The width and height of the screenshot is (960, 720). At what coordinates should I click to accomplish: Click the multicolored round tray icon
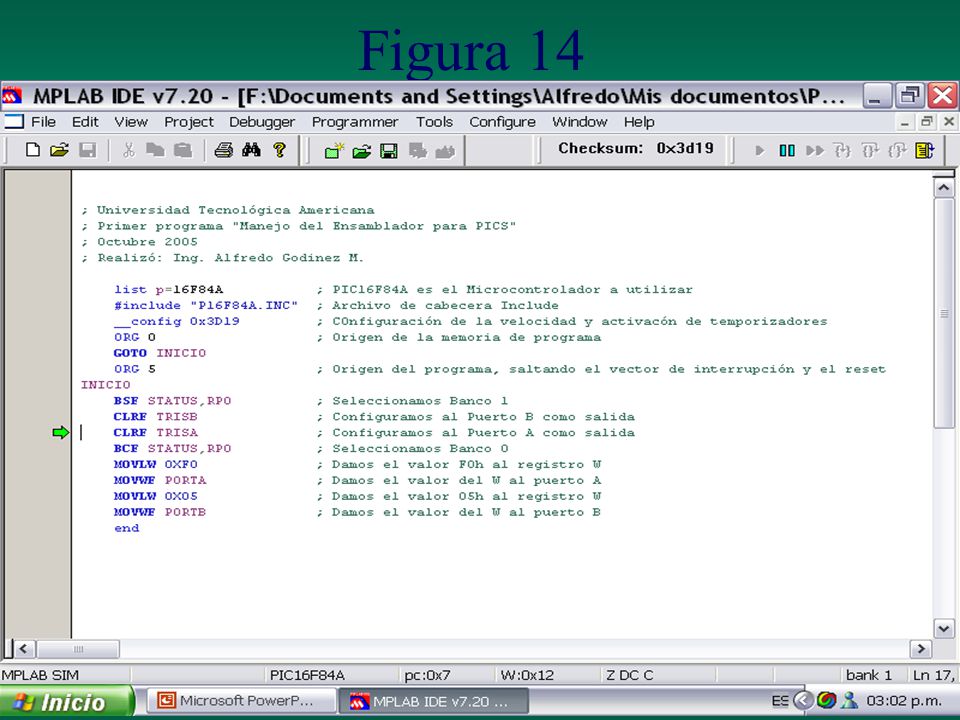(826, 700)
